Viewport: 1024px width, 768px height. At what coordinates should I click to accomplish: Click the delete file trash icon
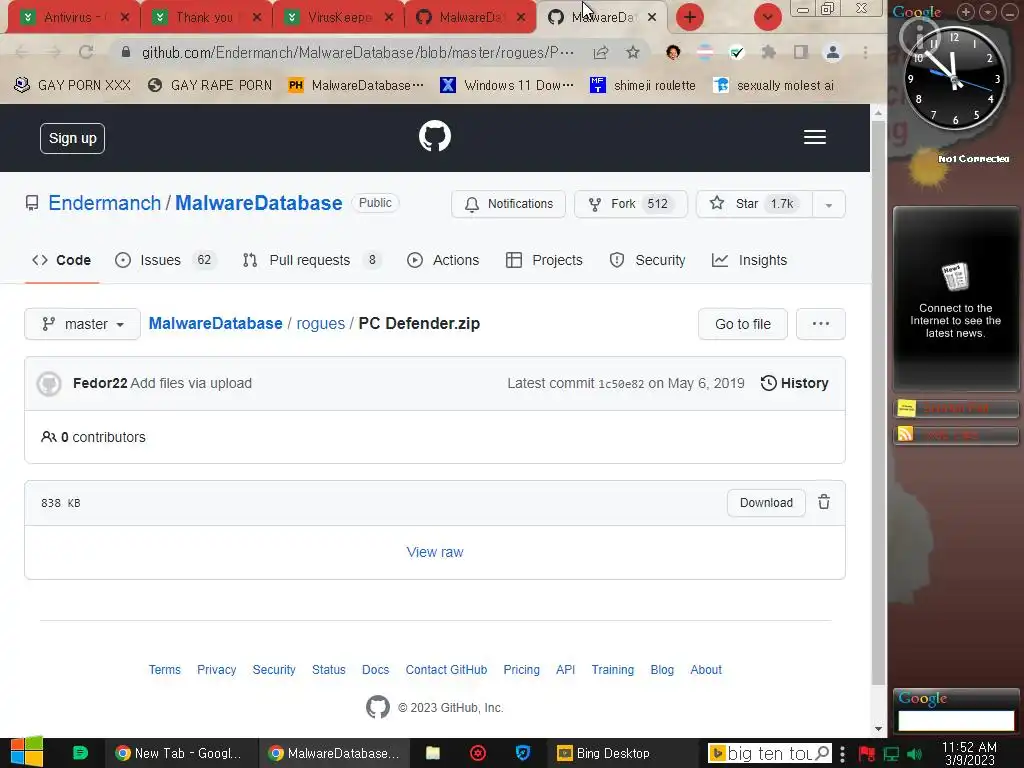pyautogui.click(x=824, y=502)
